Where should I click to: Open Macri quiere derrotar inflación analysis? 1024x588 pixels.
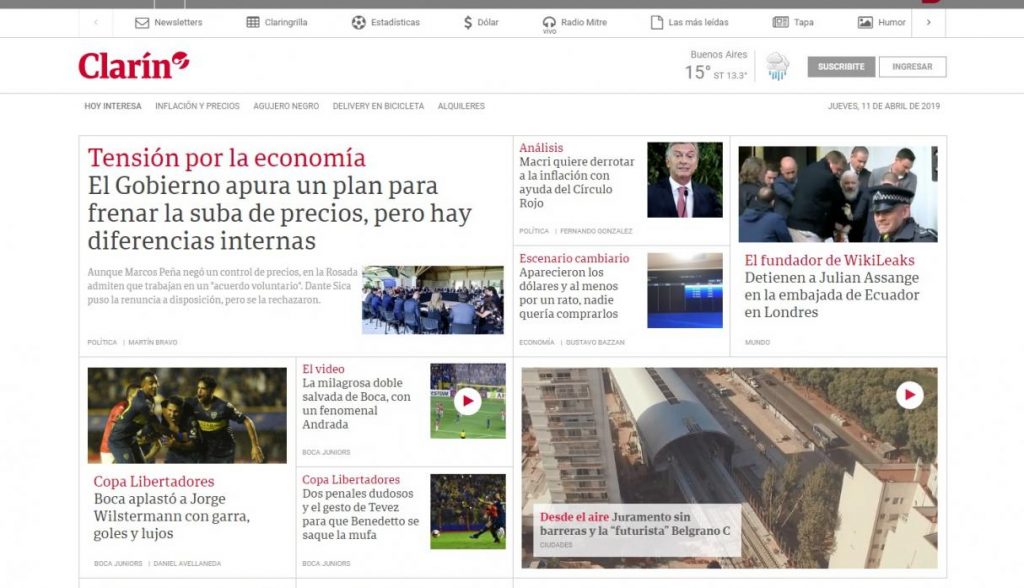[x=577, y=182]
